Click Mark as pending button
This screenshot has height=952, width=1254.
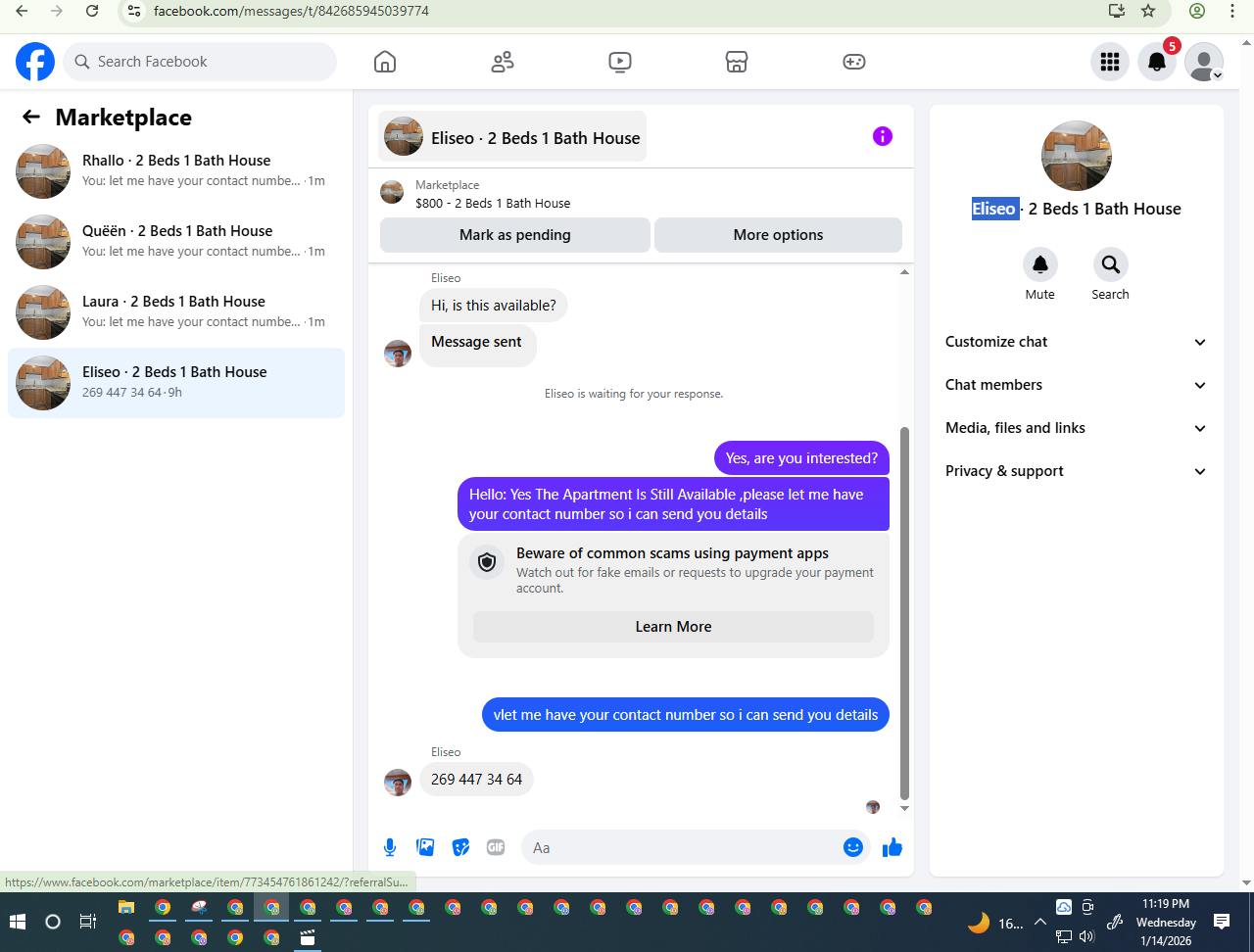coord(515,235)
